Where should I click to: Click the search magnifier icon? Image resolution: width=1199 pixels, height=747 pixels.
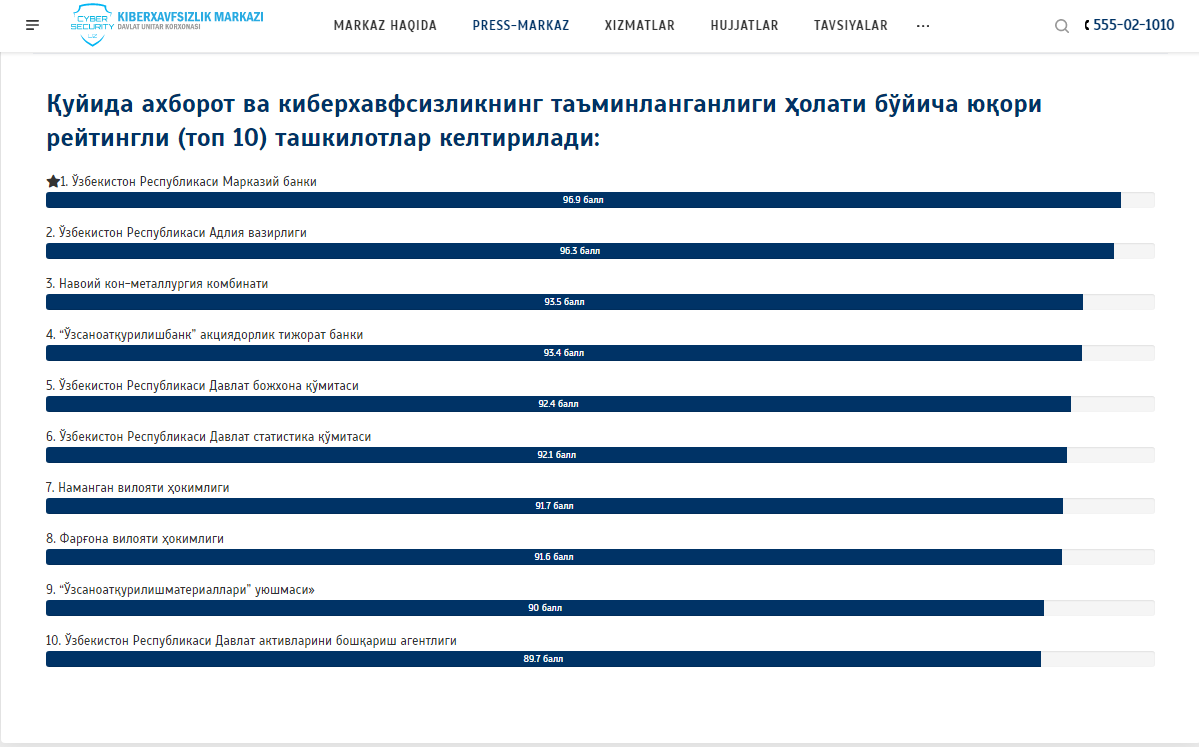[x=1062, y=26]
